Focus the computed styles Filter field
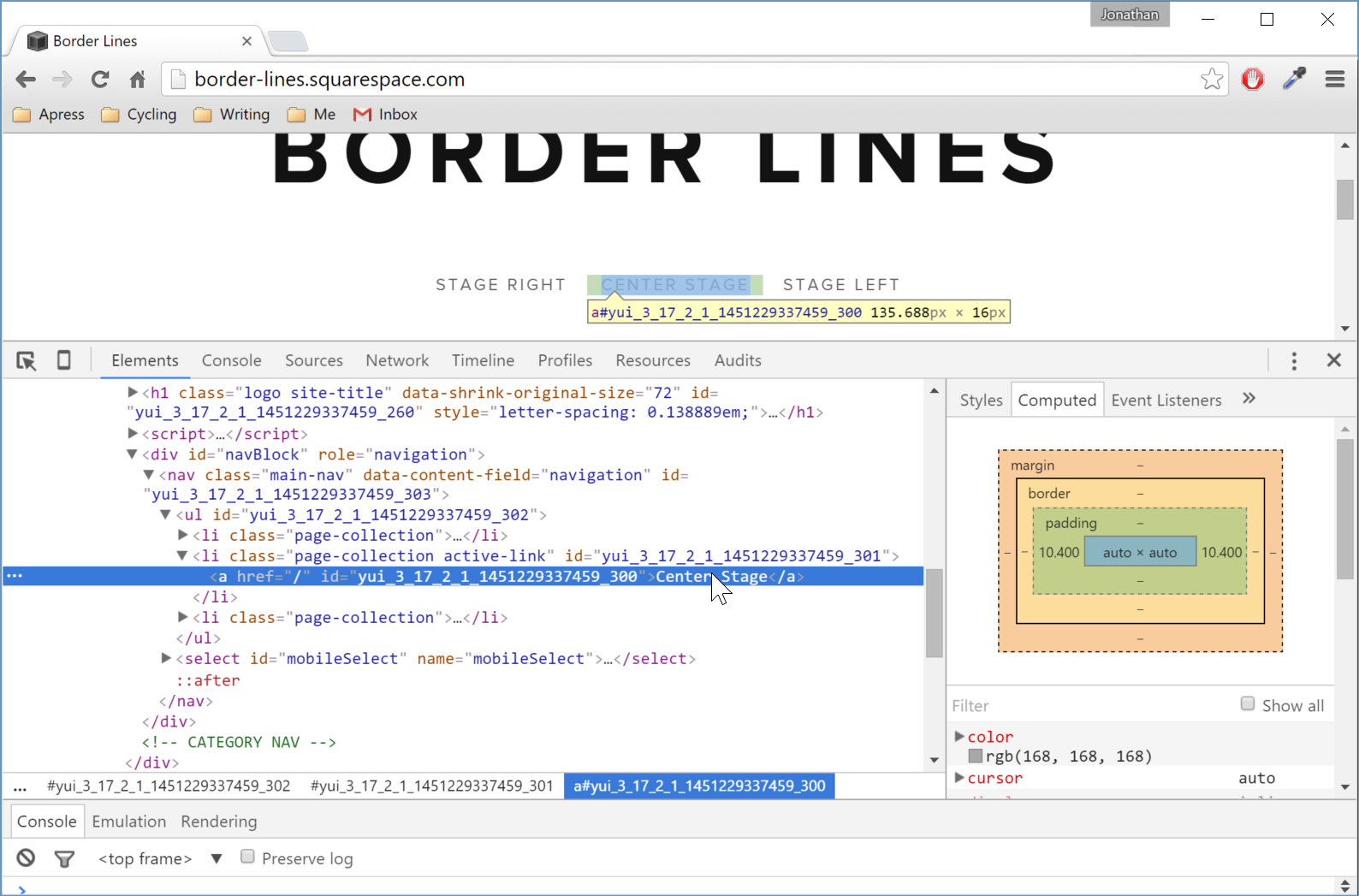The width and height of the screenshot is (1359, 896). pyautogui.click(x=1091, y=705)
